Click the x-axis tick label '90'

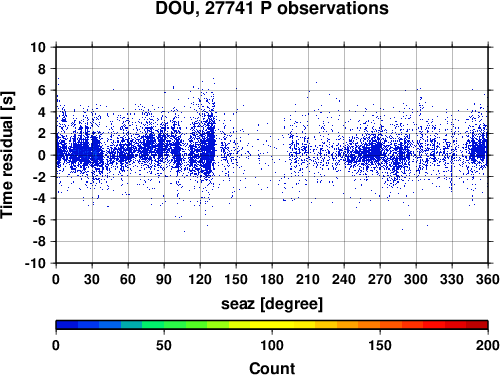[164, 279]
